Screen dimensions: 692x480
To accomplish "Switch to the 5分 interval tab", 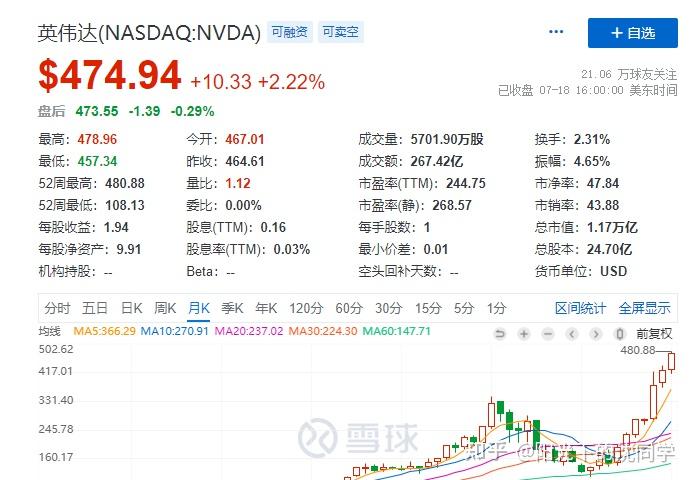I will (464, 308).
